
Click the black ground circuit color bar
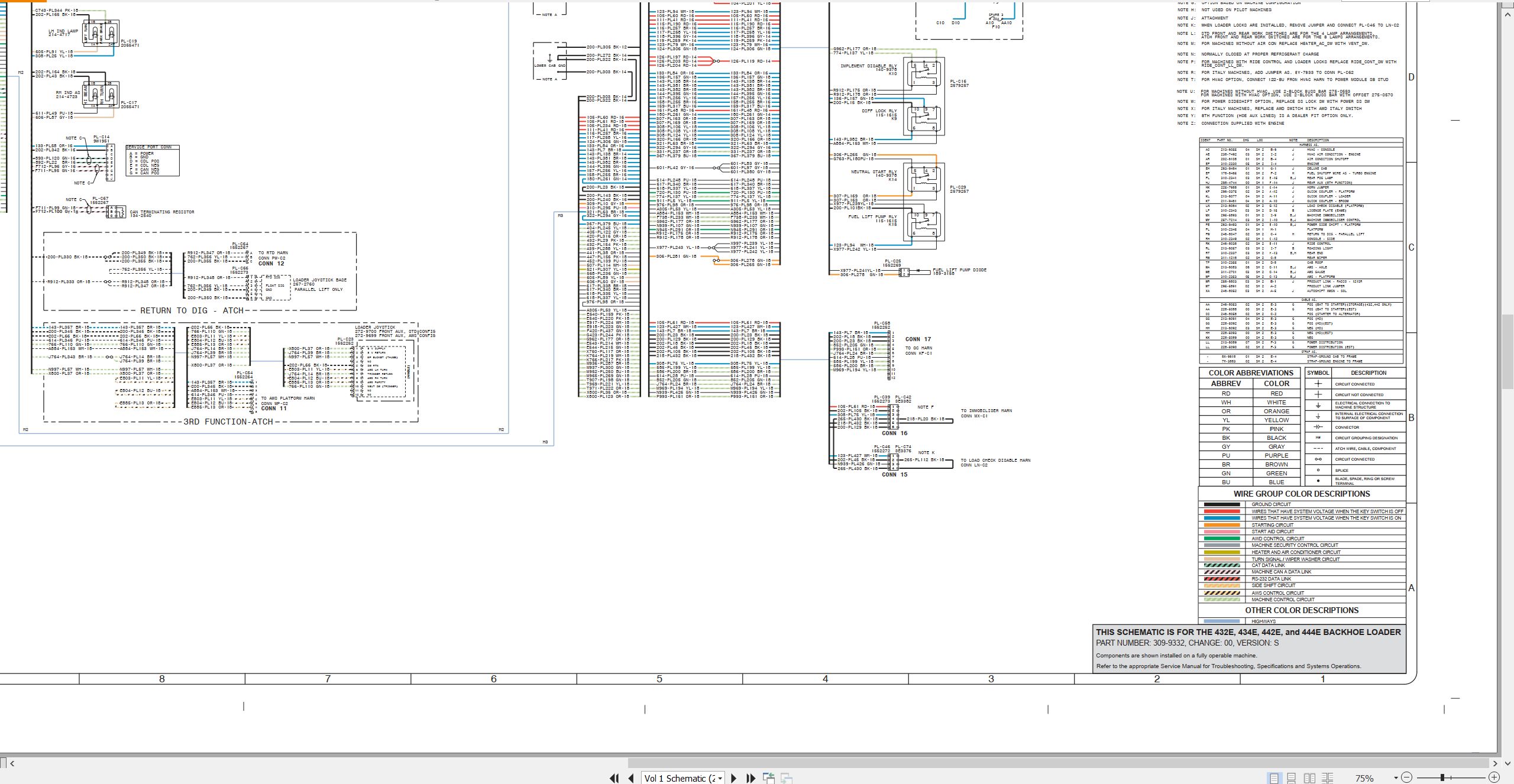[1222, 504]
